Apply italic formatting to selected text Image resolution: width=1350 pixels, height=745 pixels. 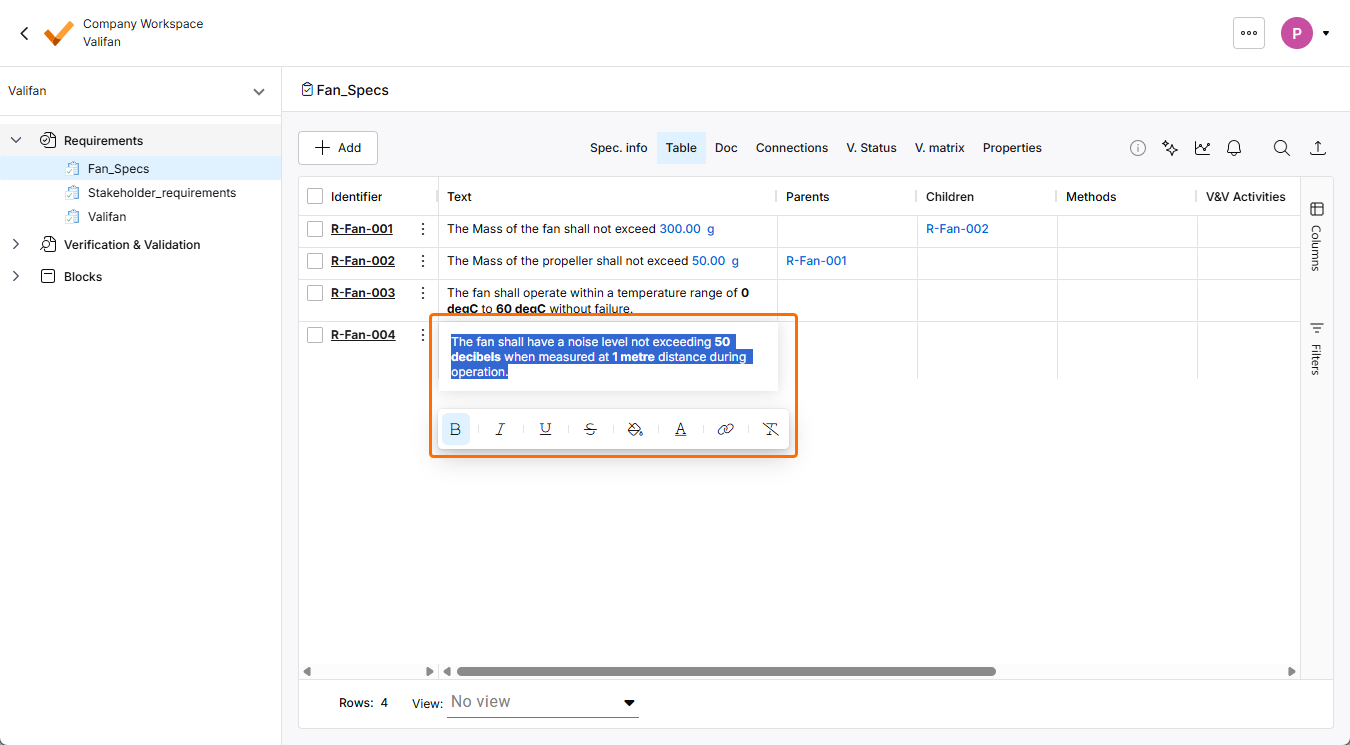500,429
